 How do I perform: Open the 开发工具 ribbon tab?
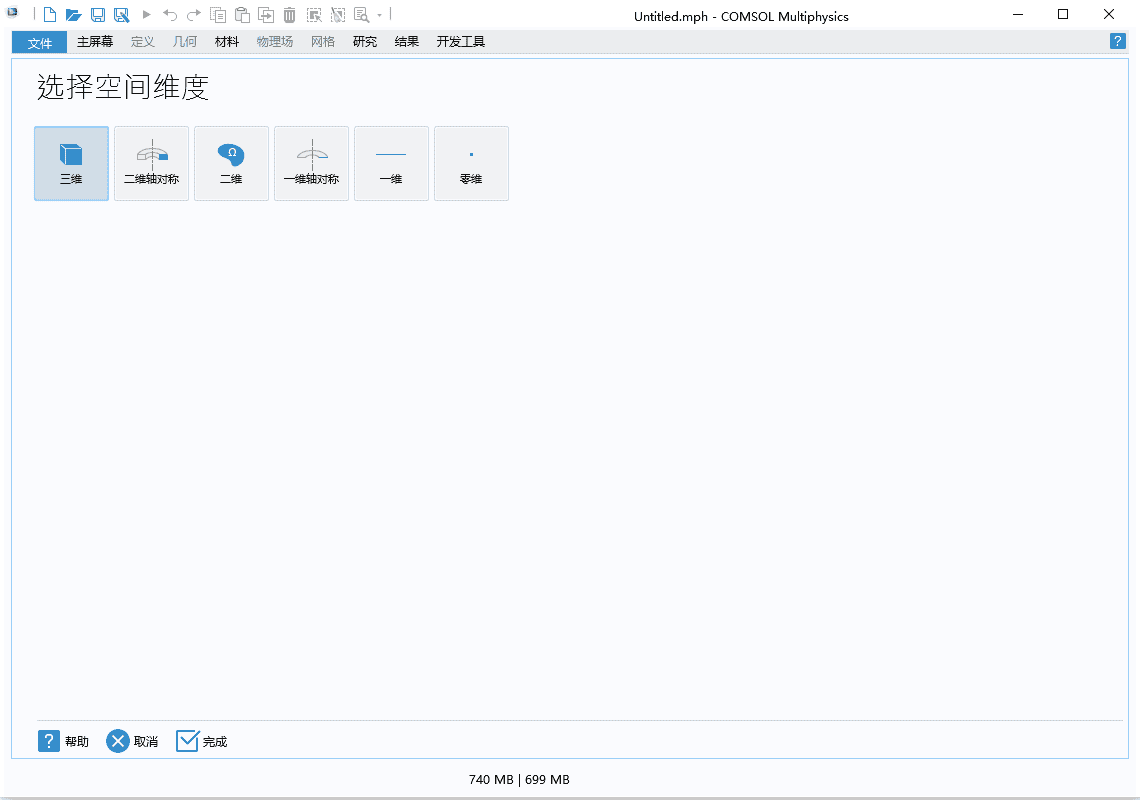pos(461,42)
